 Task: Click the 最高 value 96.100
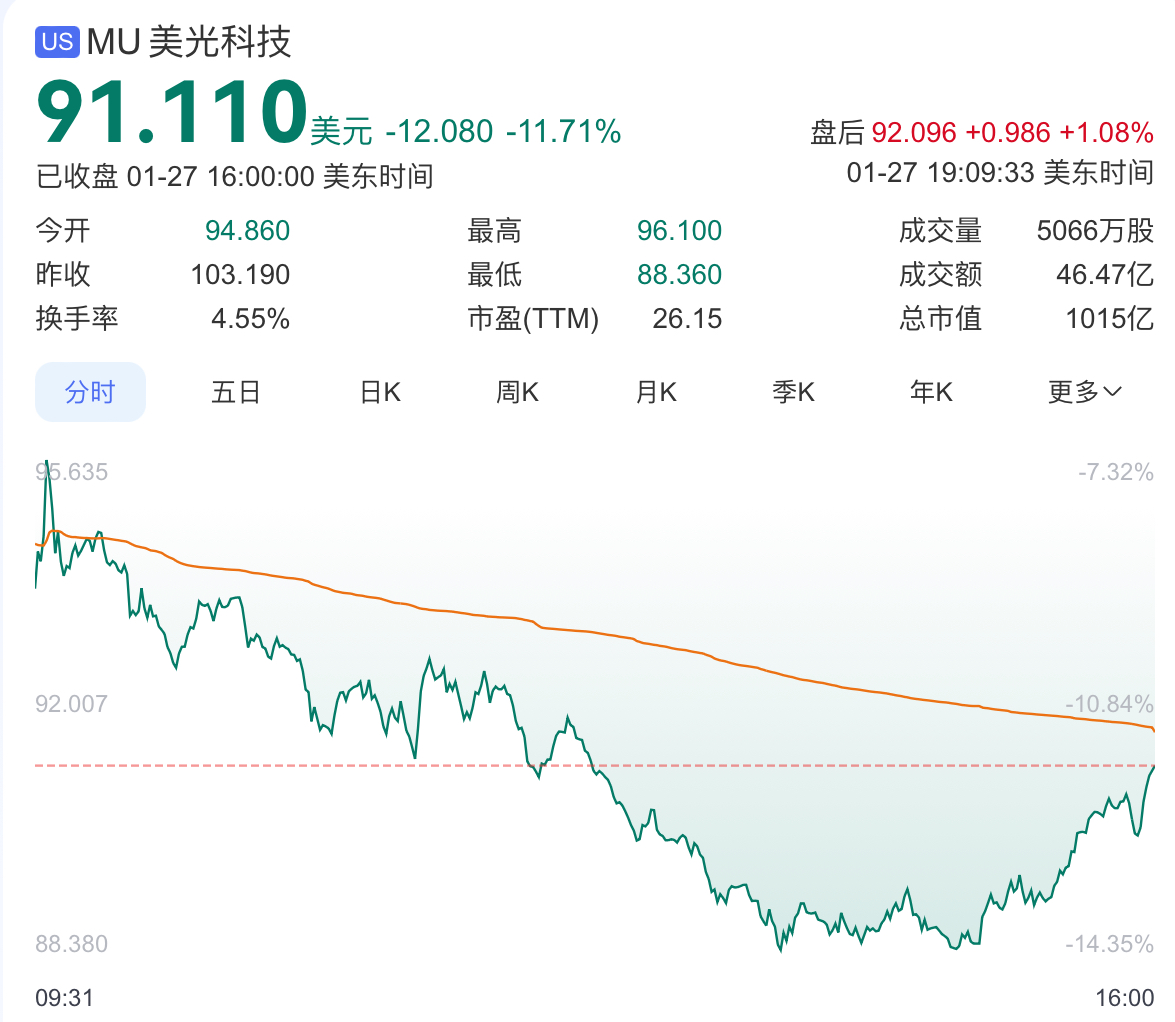[x=679, y=231]
